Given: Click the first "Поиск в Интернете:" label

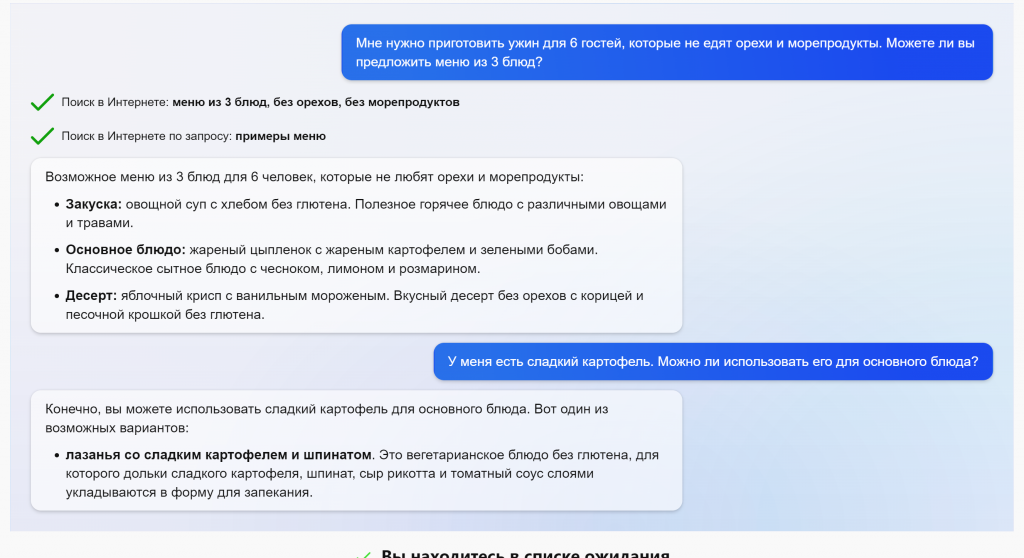Looking at the screenshot, I should point(115,102).
